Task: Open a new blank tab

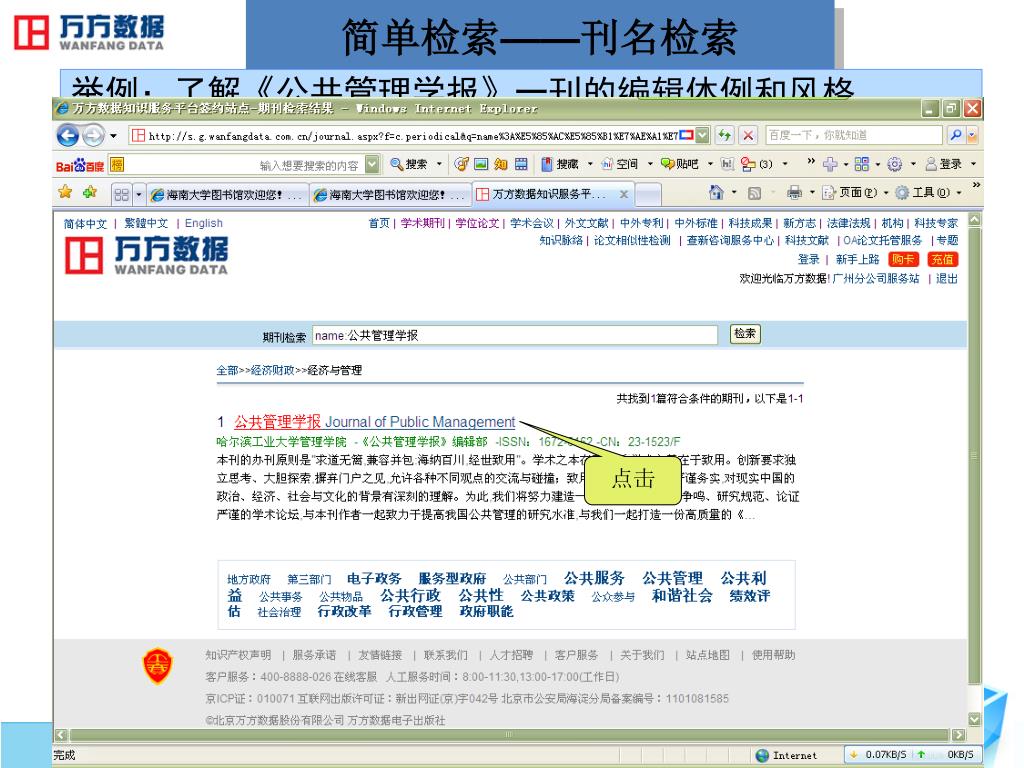Action: click(x=648, y=195)
